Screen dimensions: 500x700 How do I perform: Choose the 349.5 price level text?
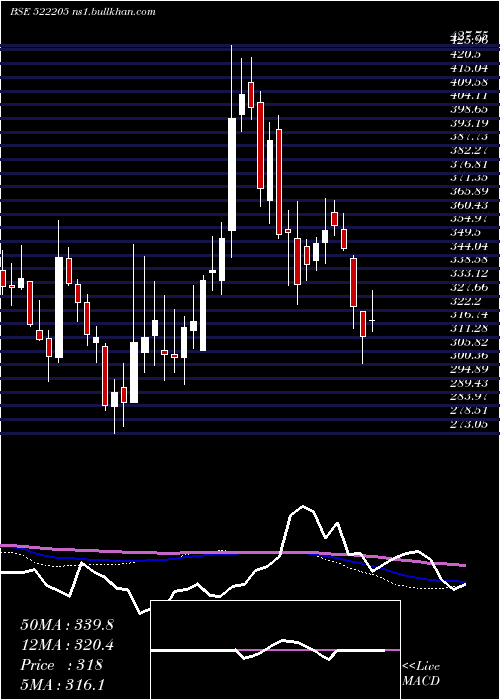(x=465, y=233)
